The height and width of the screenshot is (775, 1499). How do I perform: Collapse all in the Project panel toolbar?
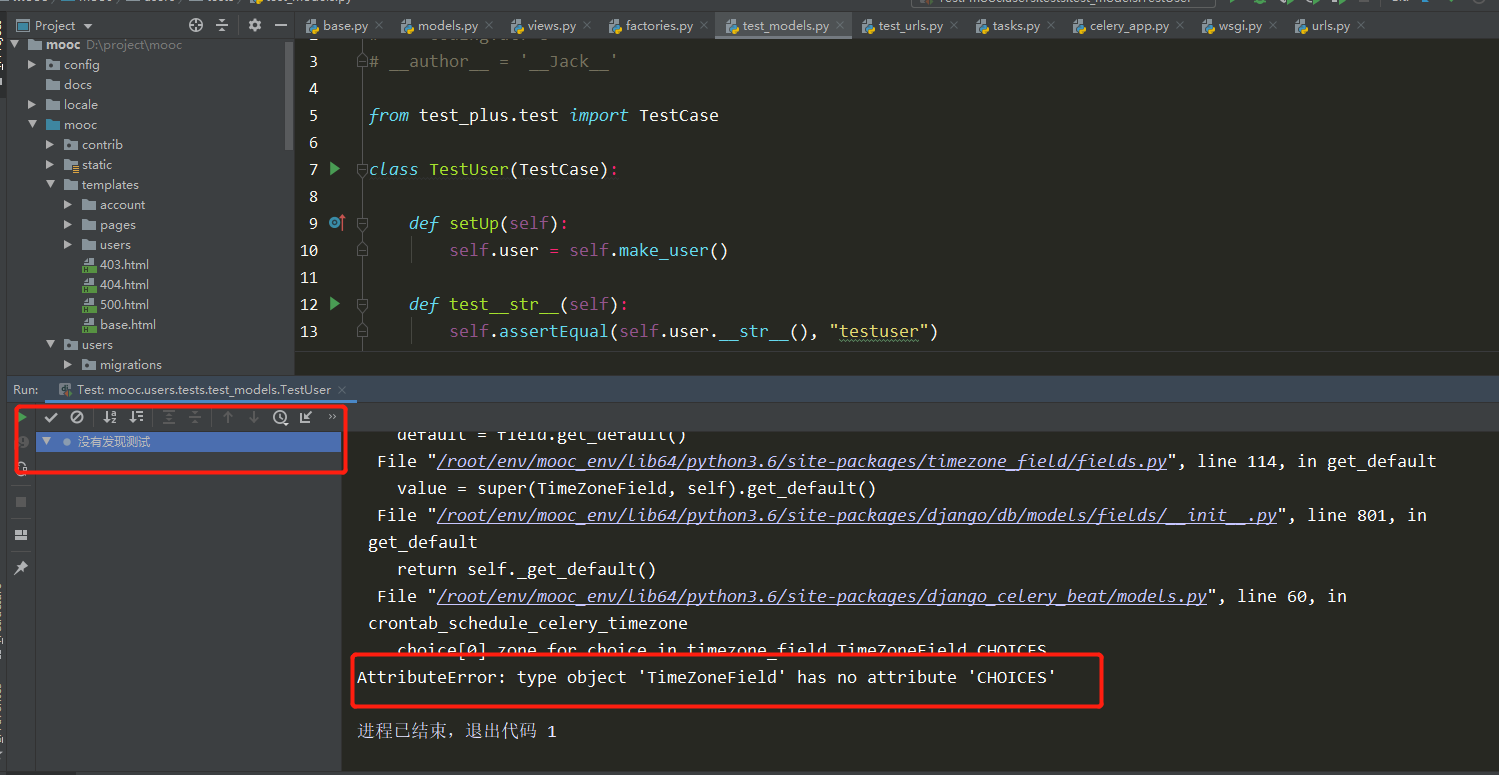click(222, 25)
